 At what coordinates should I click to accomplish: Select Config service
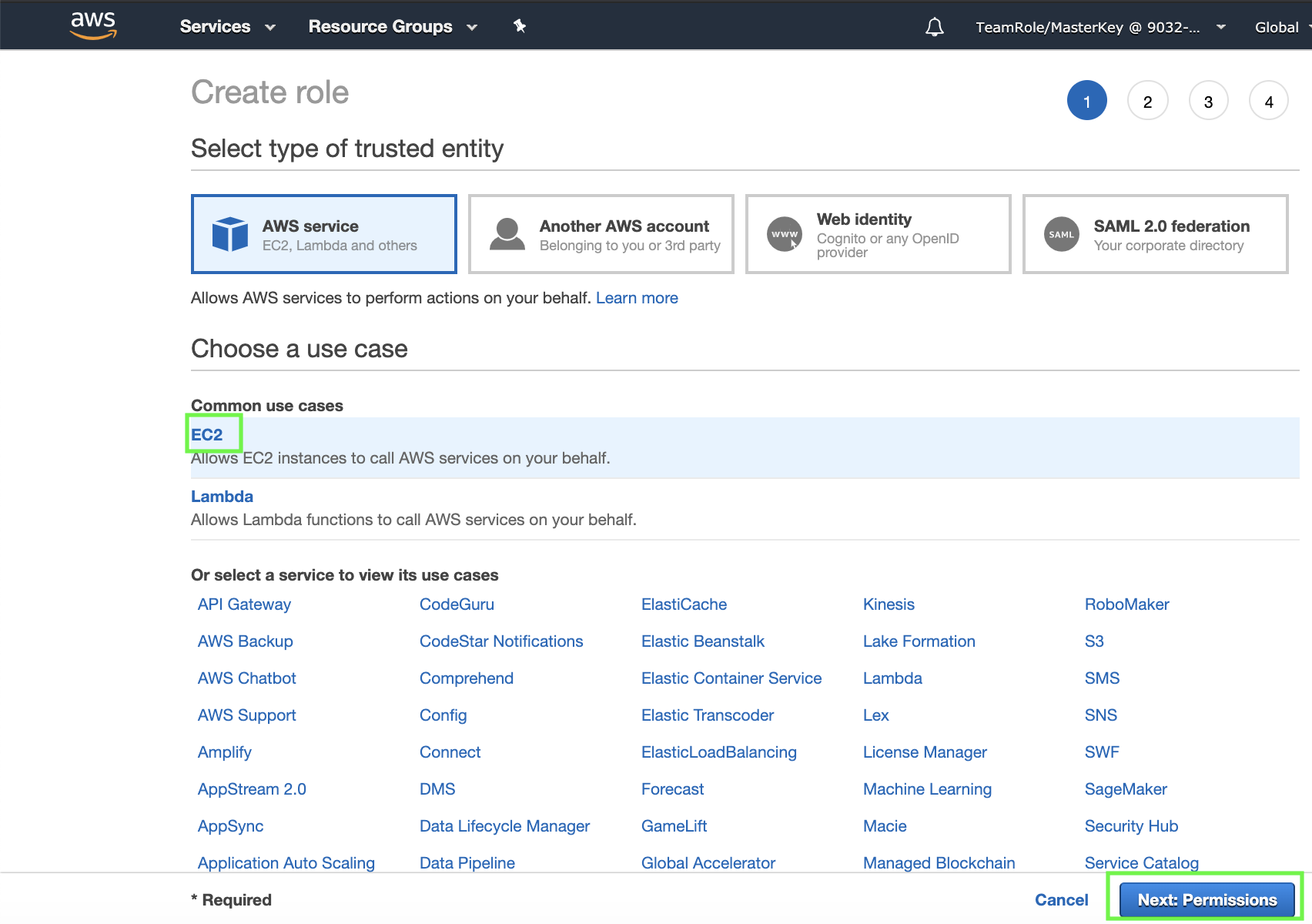[443, 715]
